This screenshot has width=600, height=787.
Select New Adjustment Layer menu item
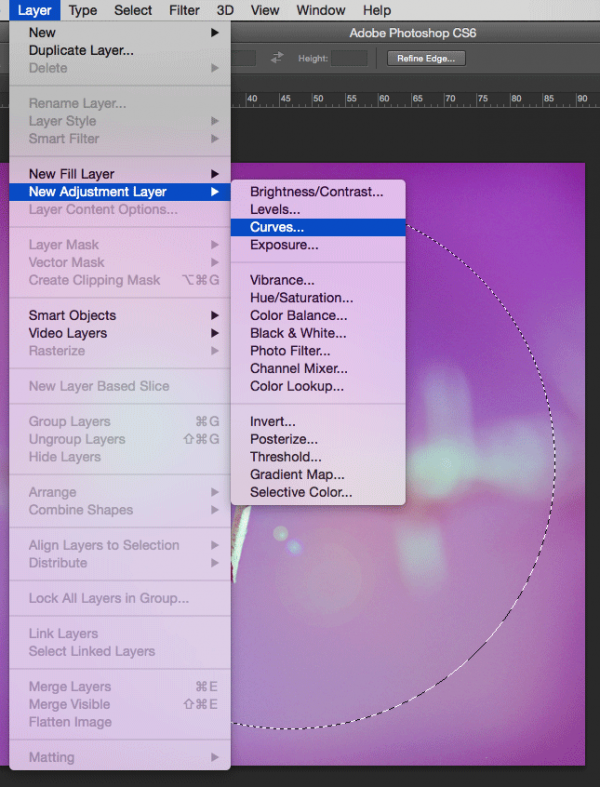click(x=120, y=192)
